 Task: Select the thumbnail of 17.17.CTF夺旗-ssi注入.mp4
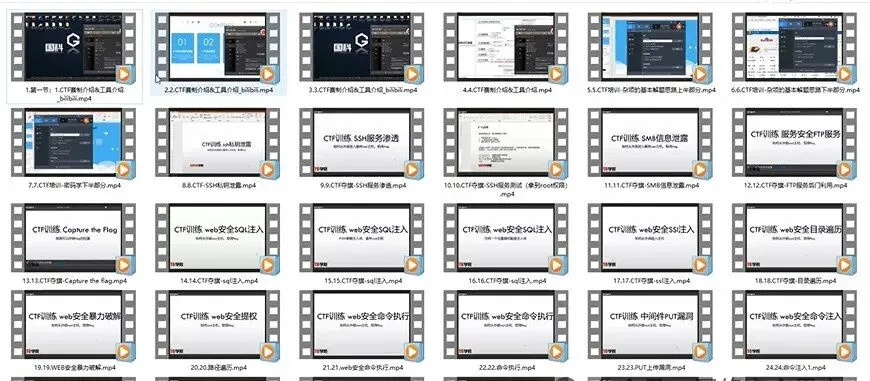click(x=650, y=238)
